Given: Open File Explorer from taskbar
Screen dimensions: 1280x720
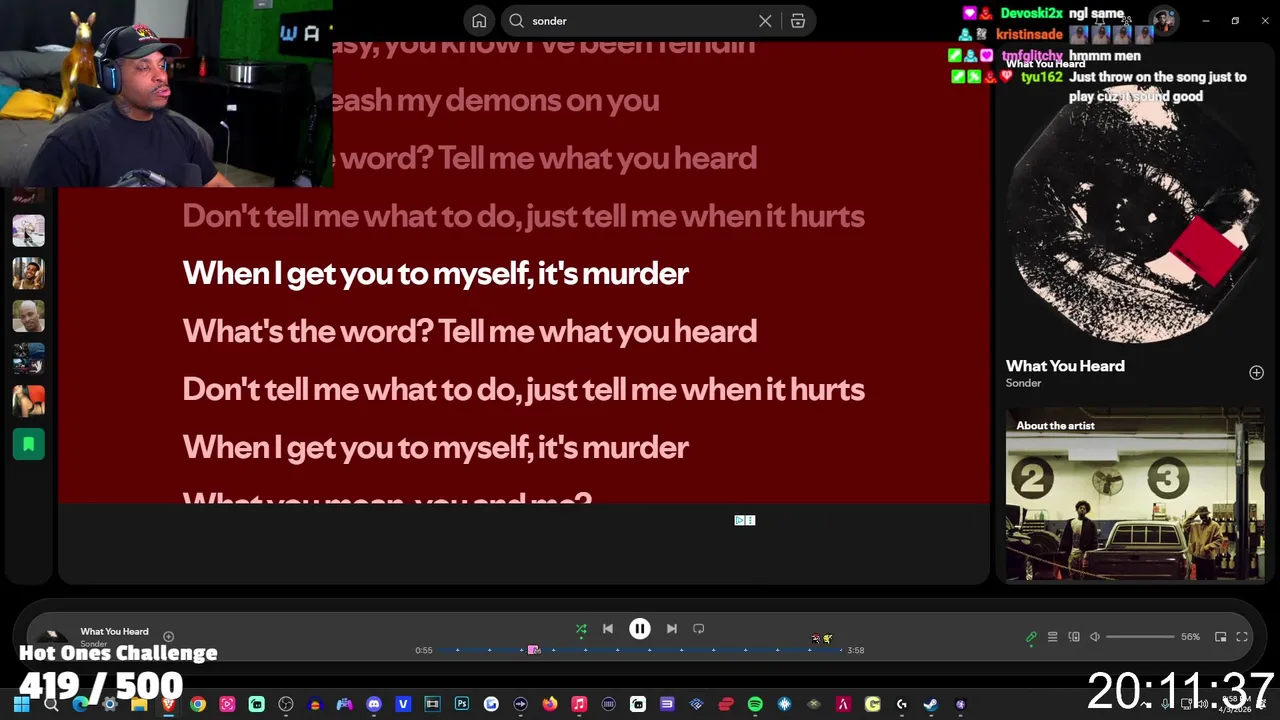Looking at the screenshot, I should coord(139,704).
